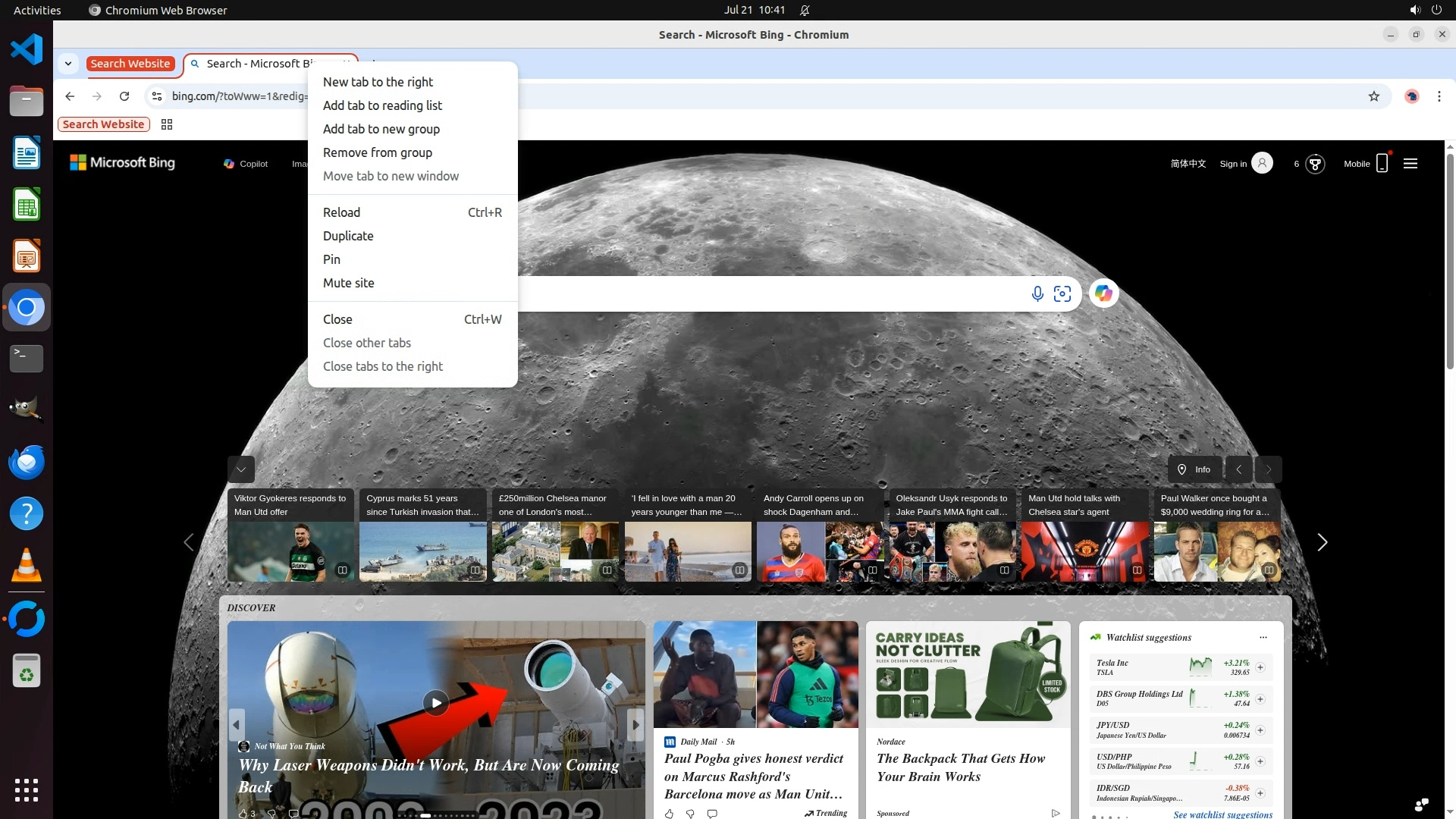Open visual search camera icon
Image resolution: width=1456 pixels, height=819 pixels.
click(1062, 293)
